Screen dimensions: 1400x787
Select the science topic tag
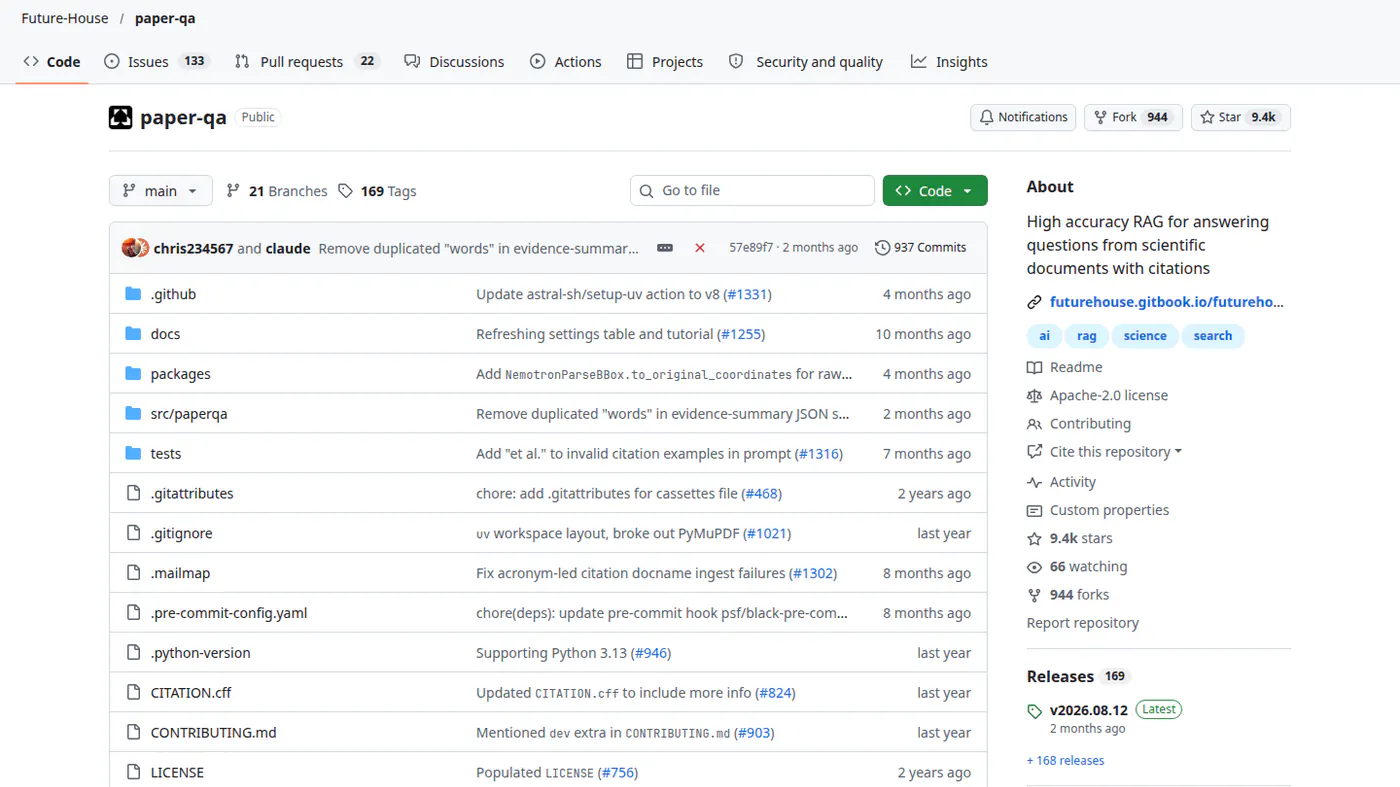click(1145, 336)
